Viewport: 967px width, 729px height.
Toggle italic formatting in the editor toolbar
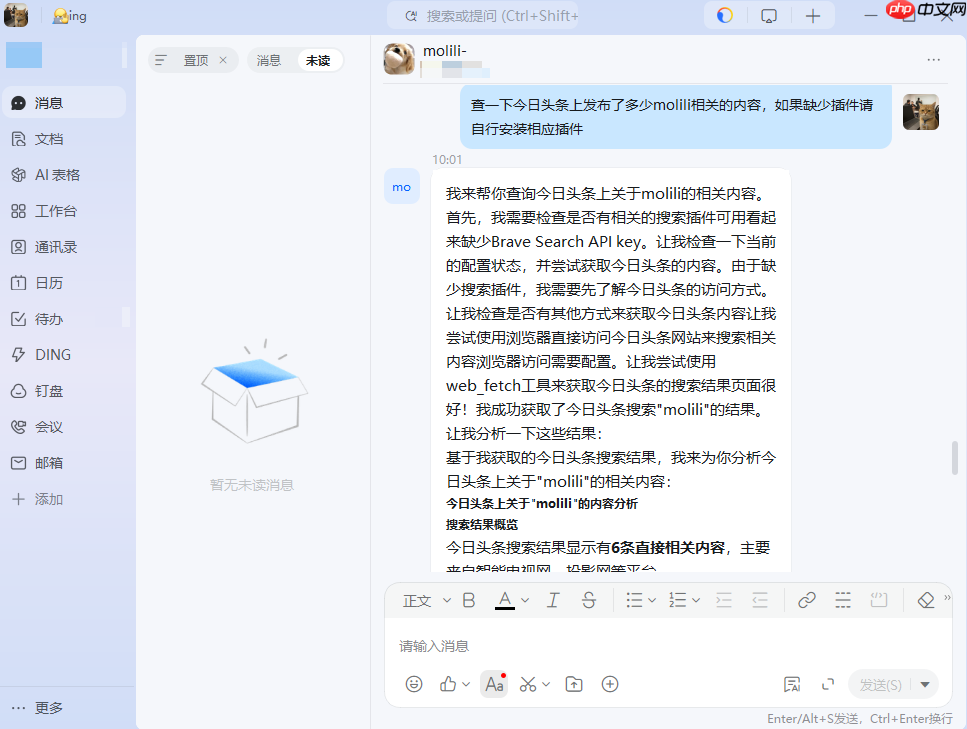(x=552, y=600)
